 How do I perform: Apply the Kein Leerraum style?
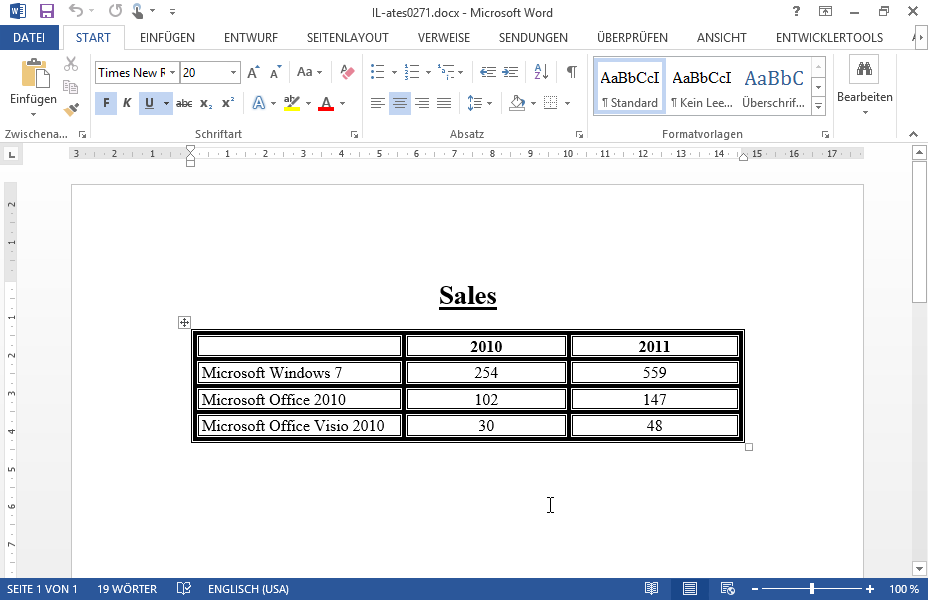[702, 86]
